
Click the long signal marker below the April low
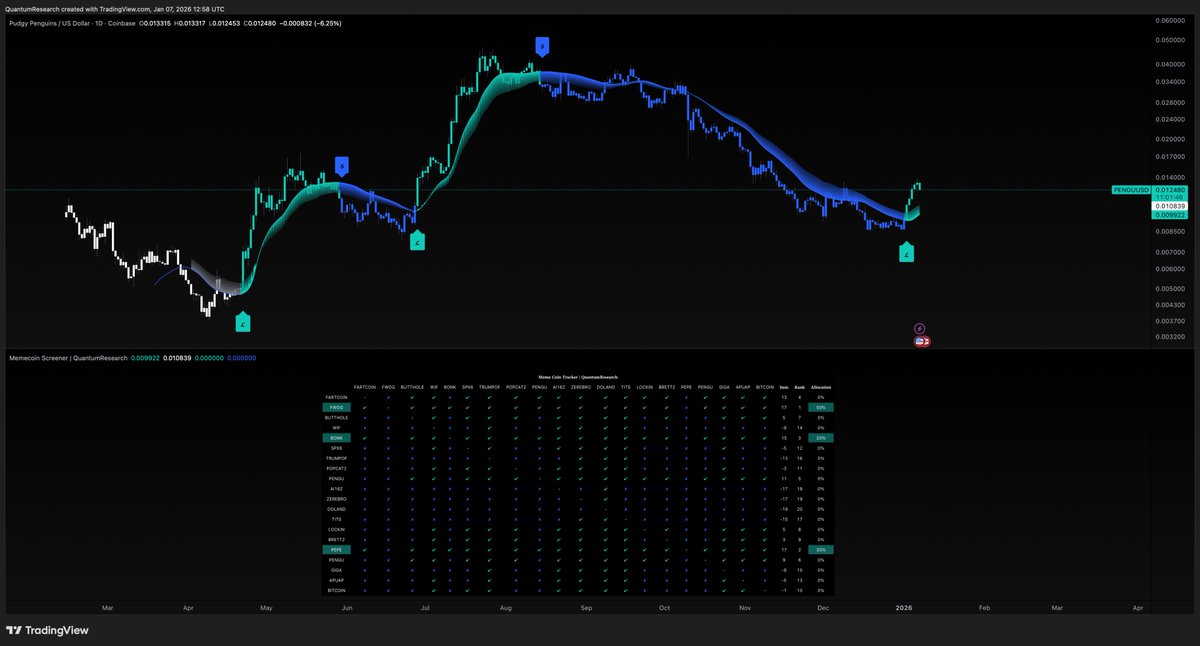coord(243,322)
